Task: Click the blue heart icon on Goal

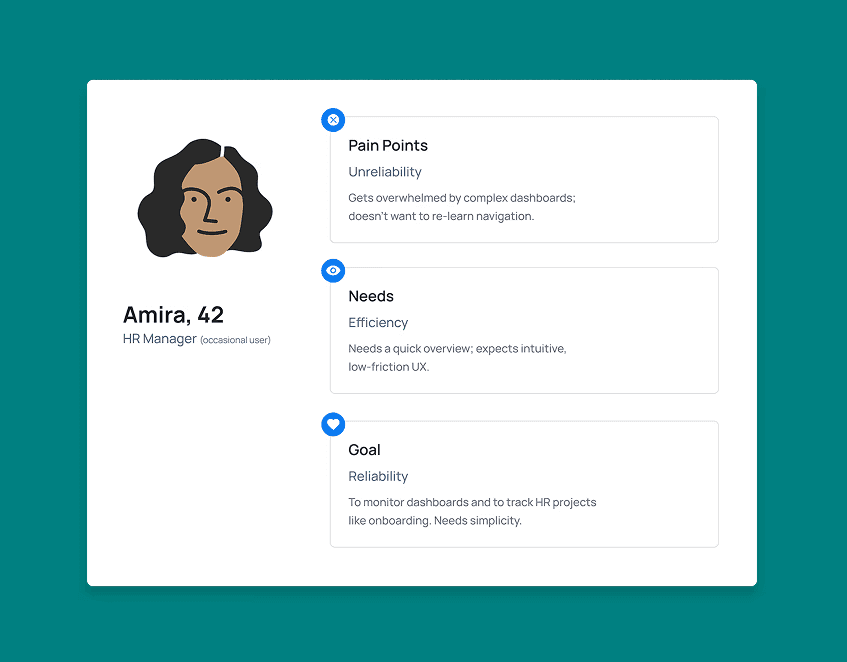Action: click(x=333, y=424)
